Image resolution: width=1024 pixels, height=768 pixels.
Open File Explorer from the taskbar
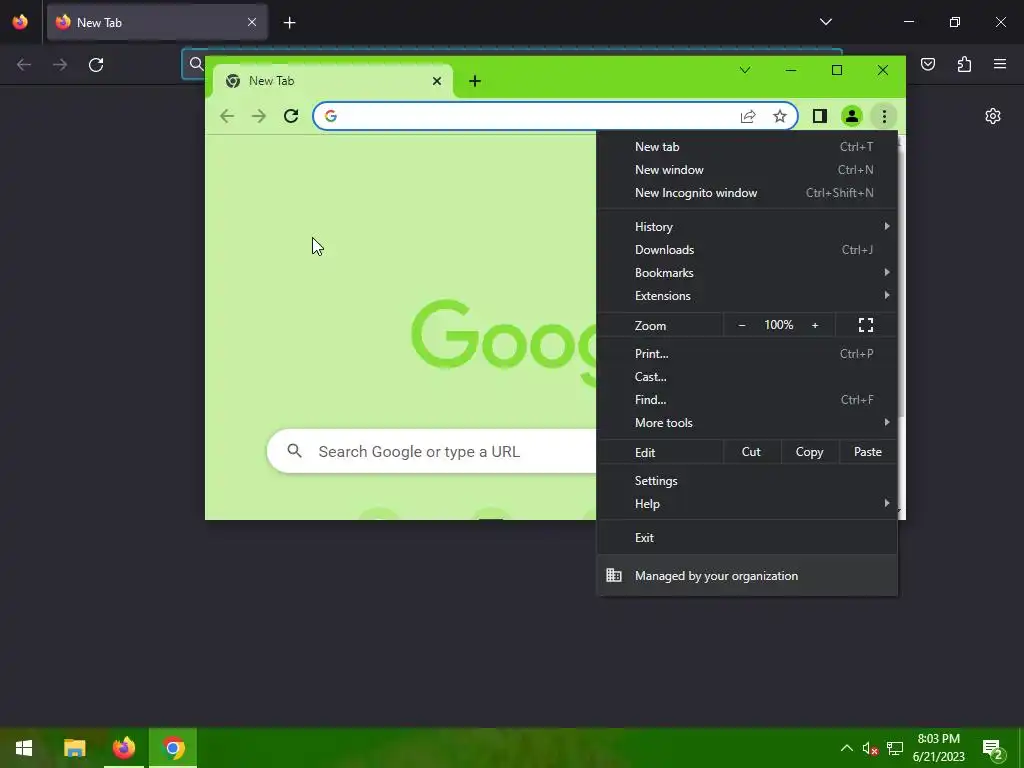(x=74, y=748)
